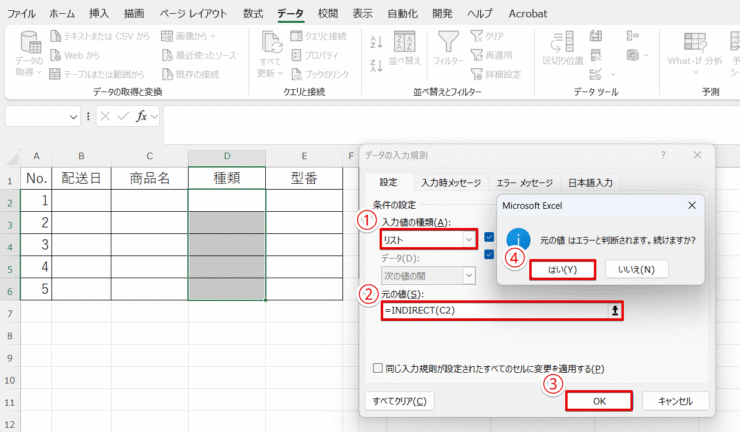
Task: Select column D header
Action: 227,156
